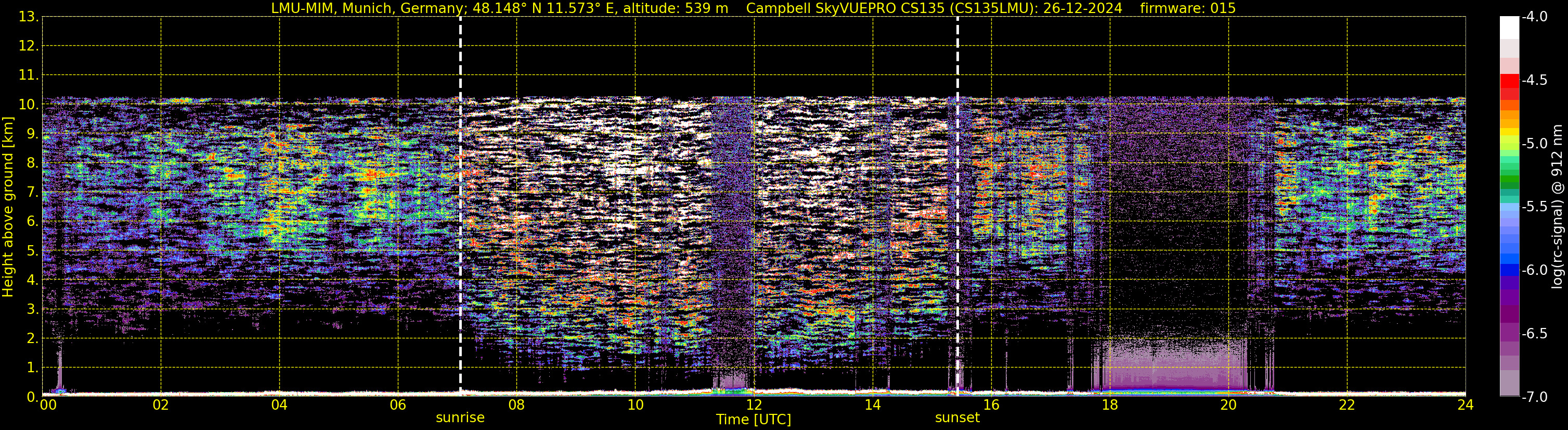Click the colorbar tick label -4.0
Screen dimensions: 1568x430
(1535, 17)
